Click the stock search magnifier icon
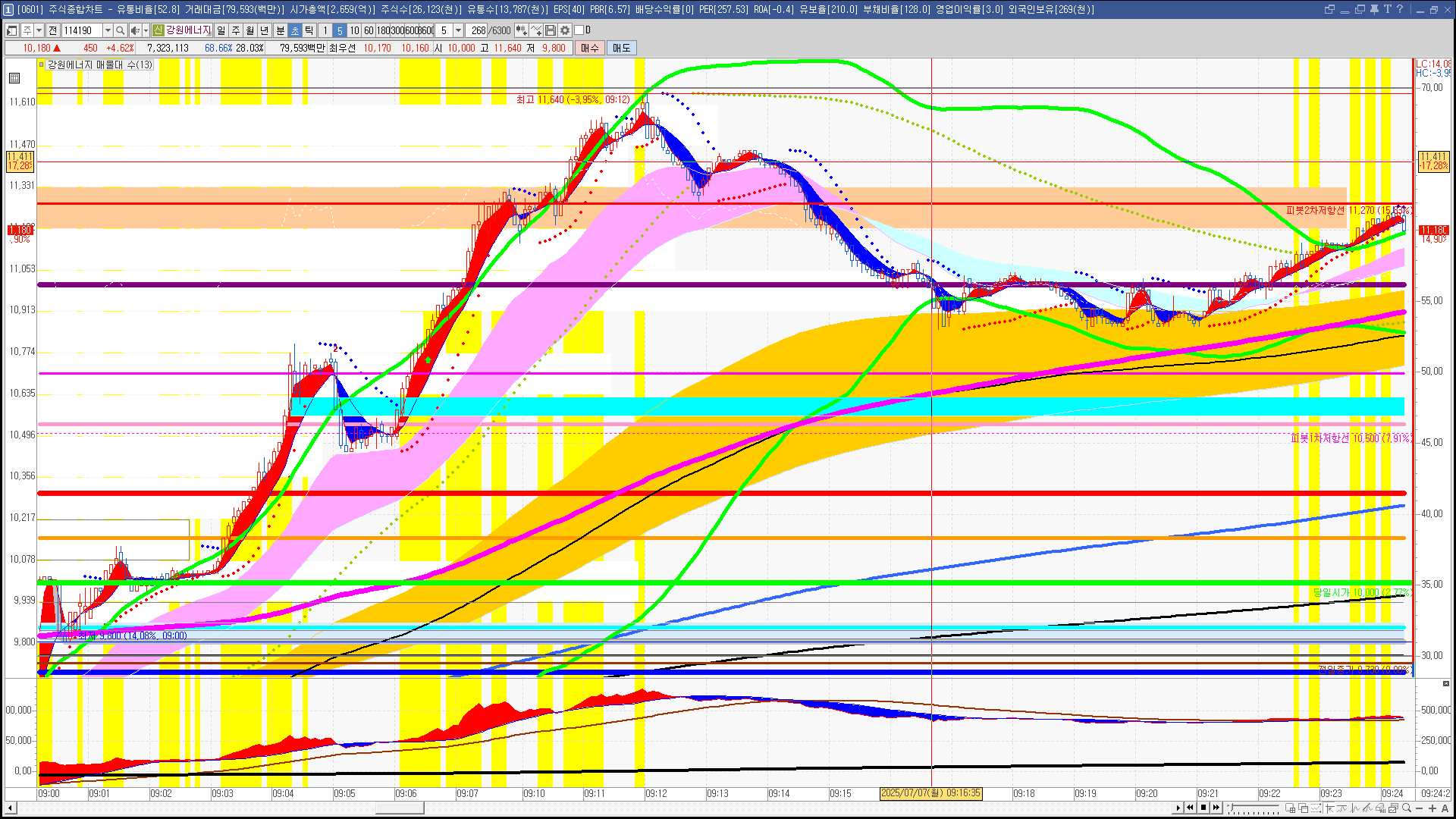Screen dimensions: 1456x819 tap(120, 30)
